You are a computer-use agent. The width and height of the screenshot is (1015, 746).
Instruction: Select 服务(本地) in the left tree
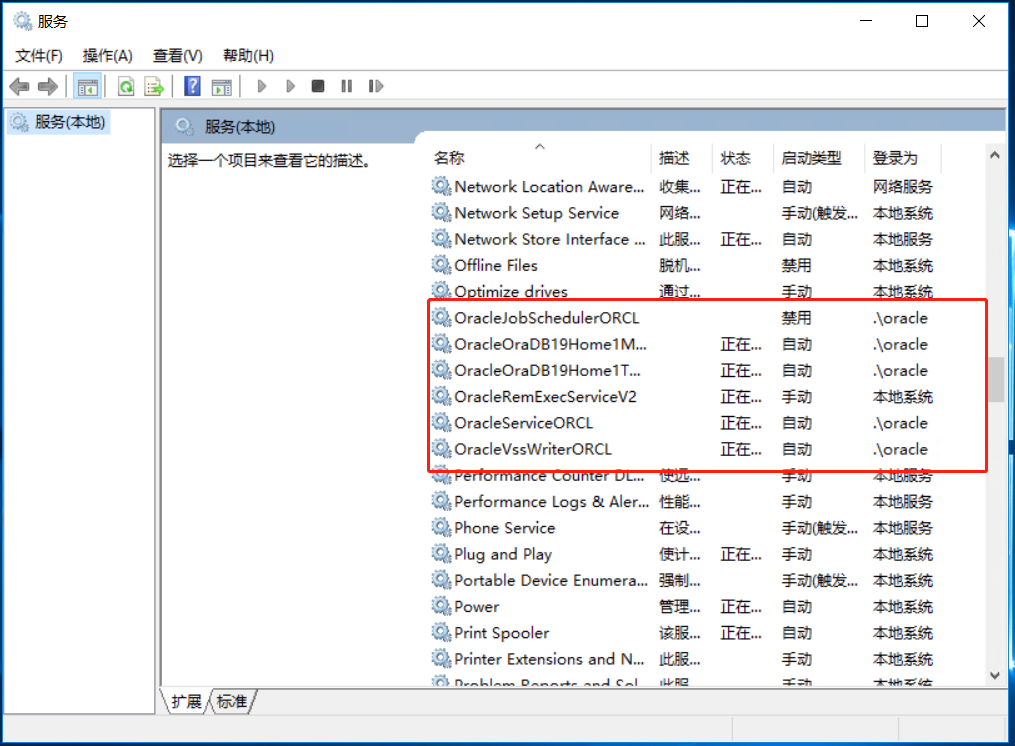[x=59, y=122]
